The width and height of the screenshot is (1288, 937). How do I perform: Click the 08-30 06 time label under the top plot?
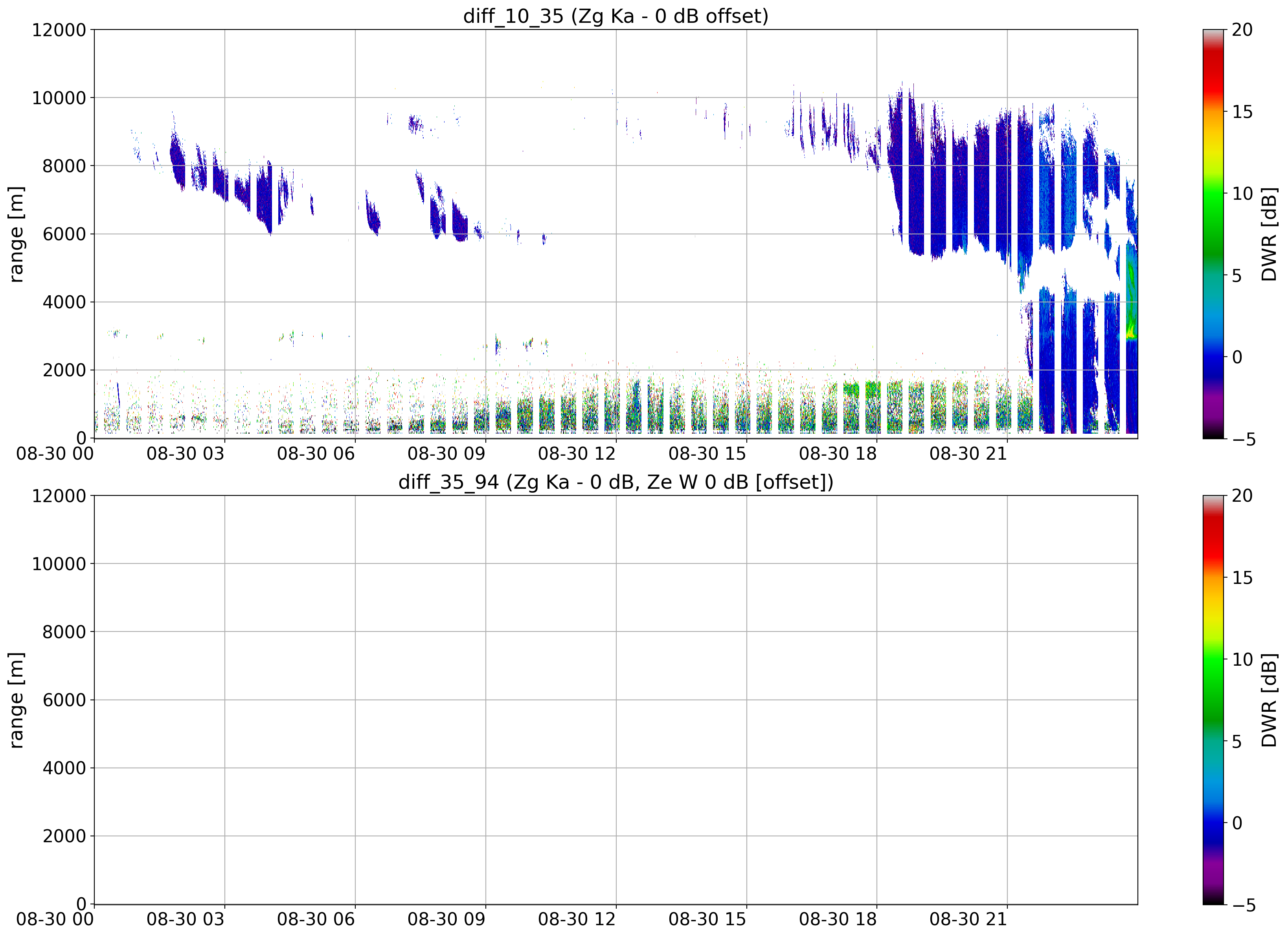[x=316, y=454]
